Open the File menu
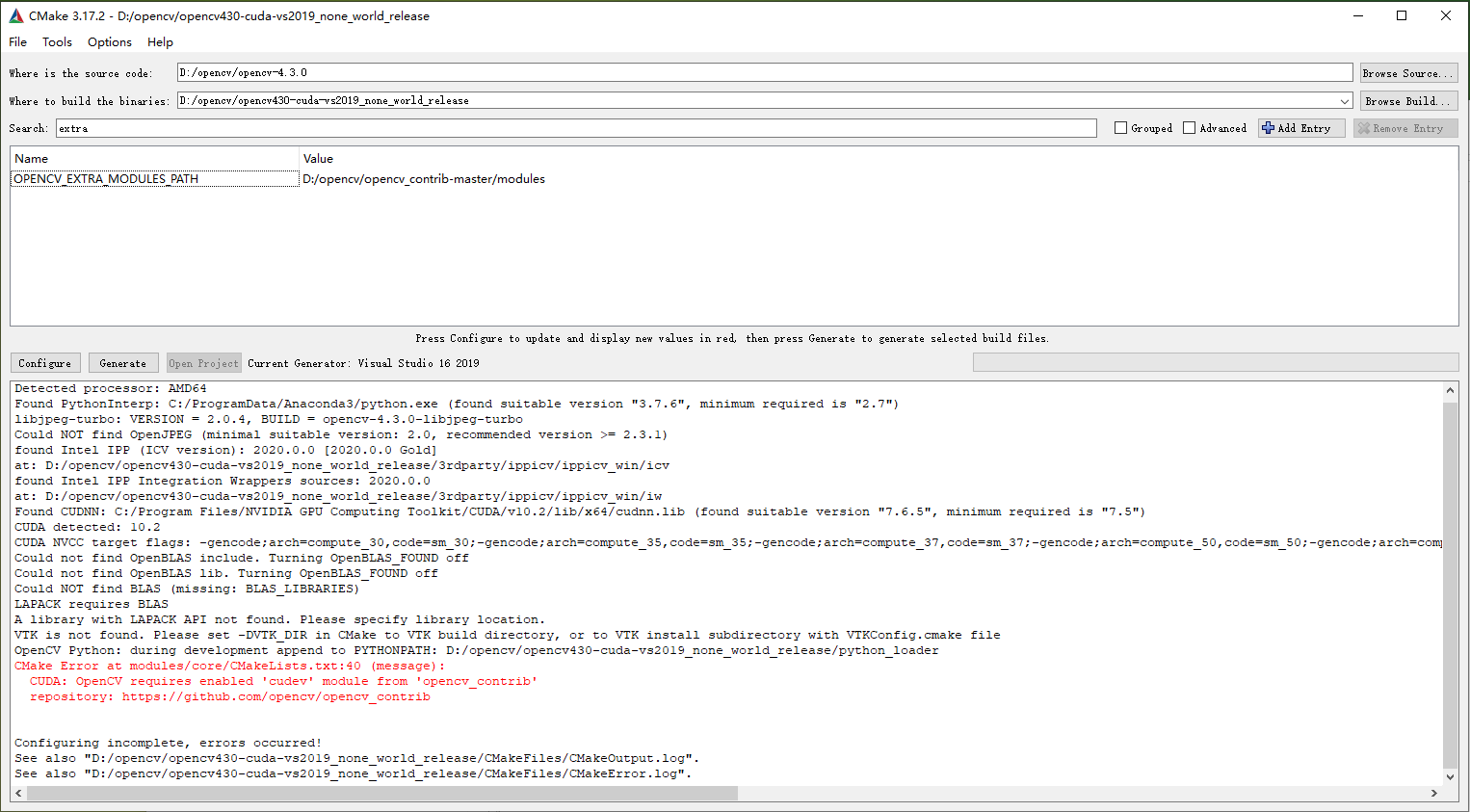The width and height of the screenshot is (1470, 812). [17, 41]
